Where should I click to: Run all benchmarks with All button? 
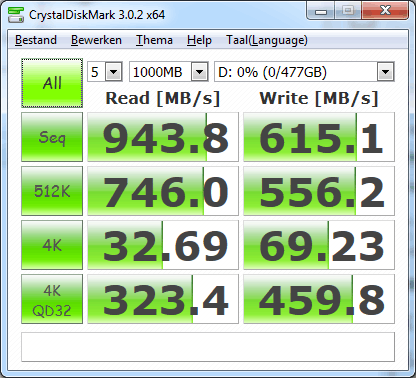coord(52,83)
